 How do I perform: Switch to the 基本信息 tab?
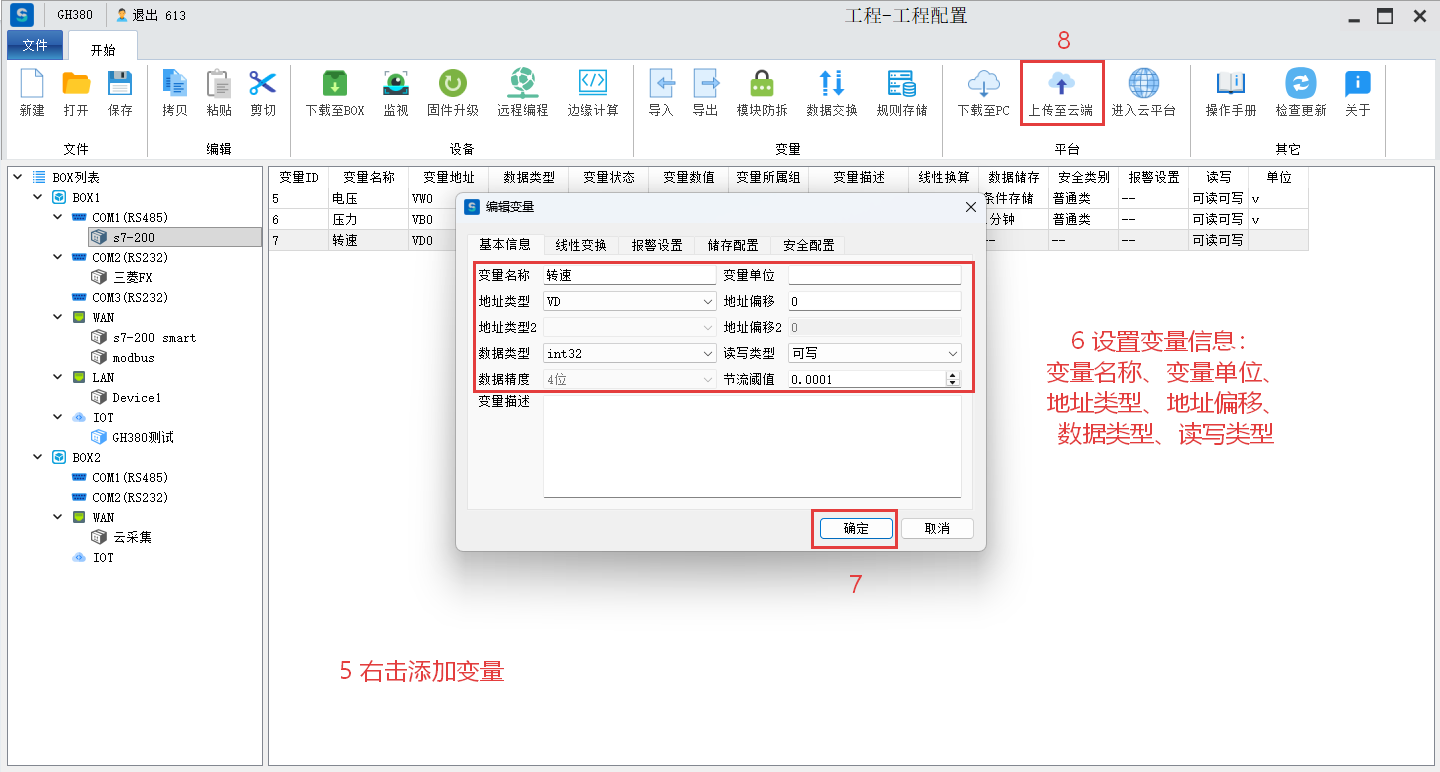[x=505, y=244]
